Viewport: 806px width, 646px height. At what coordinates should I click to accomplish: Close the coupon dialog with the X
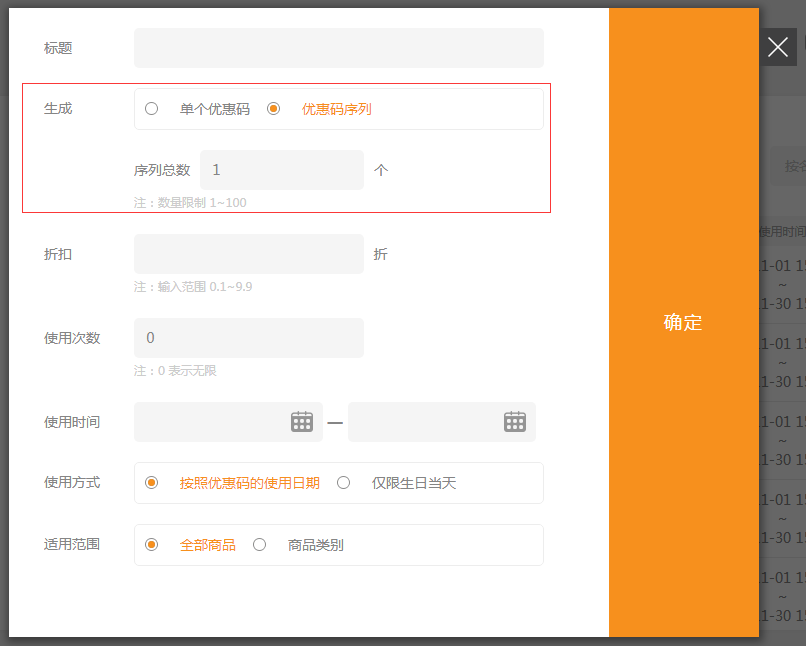[x=778, y=47]
